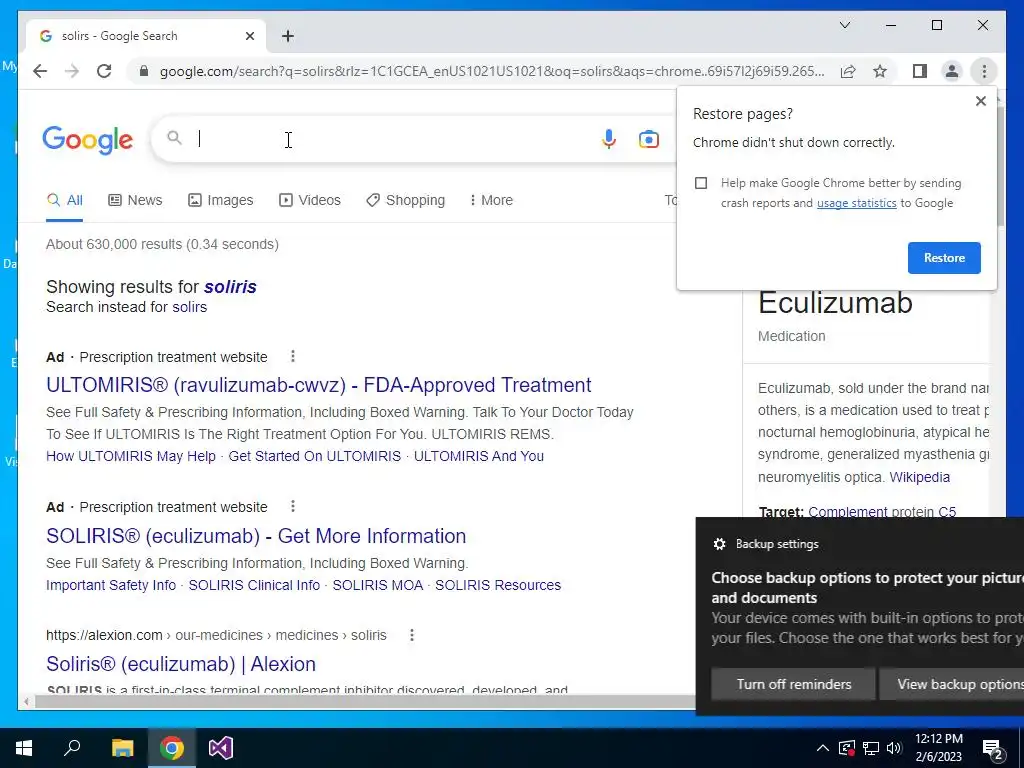Open Chrome three-dot menu
This screenshot has height=768, width=1024.
(x=984, y=71)
